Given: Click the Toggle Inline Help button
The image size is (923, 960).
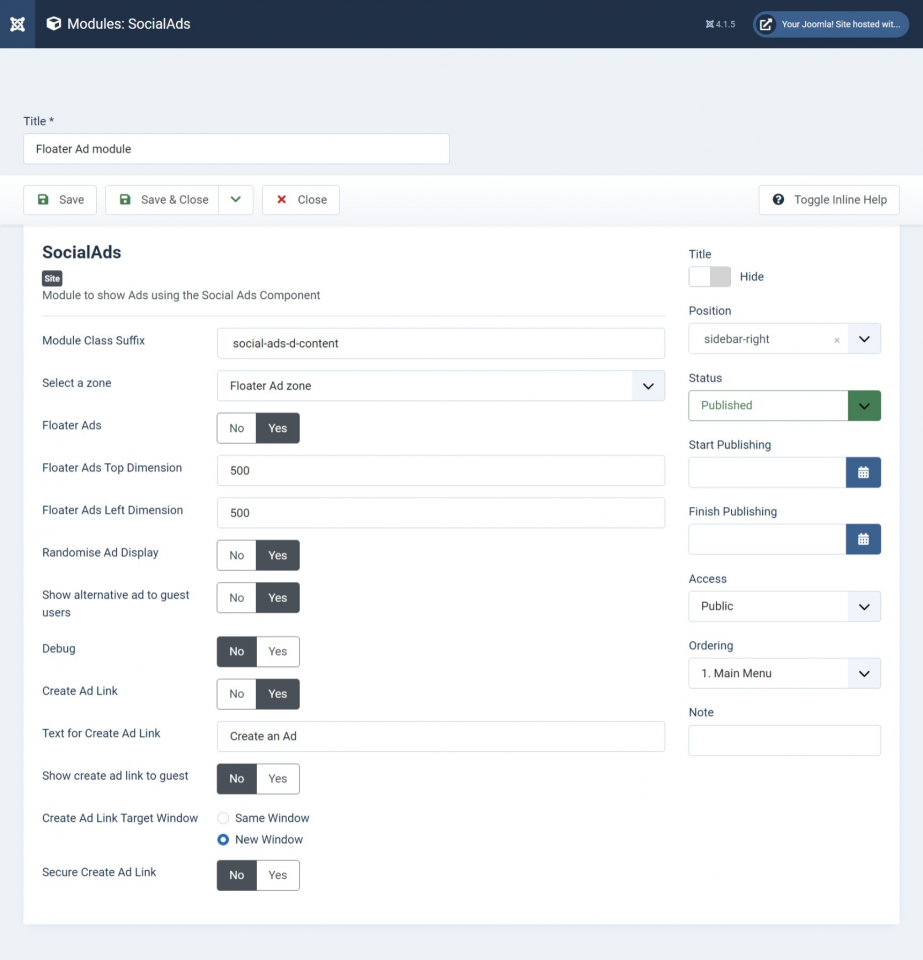Looking at the screenshot, I should [829, 200].
